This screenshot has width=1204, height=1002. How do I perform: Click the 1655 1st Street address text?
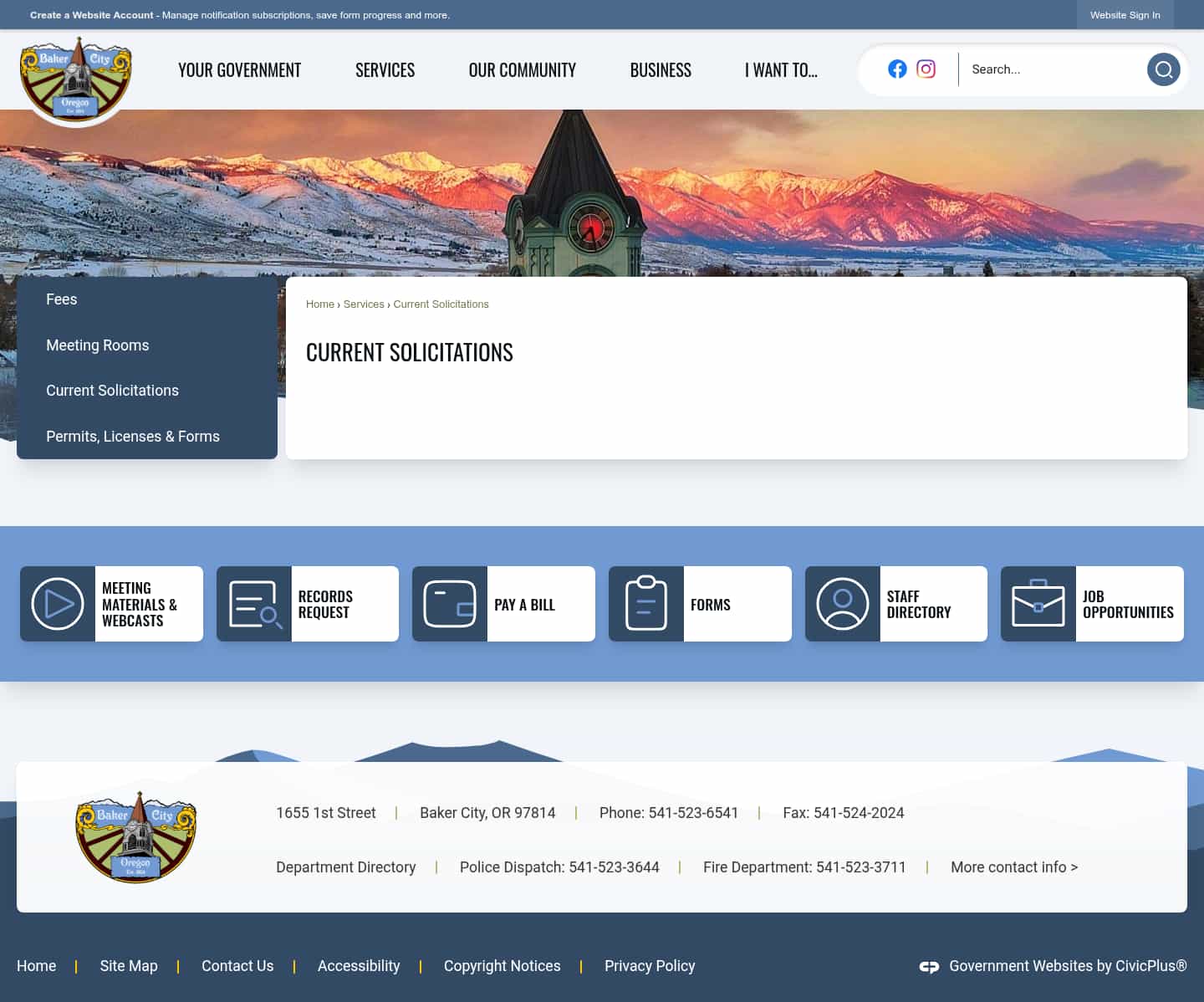point(326,813)
